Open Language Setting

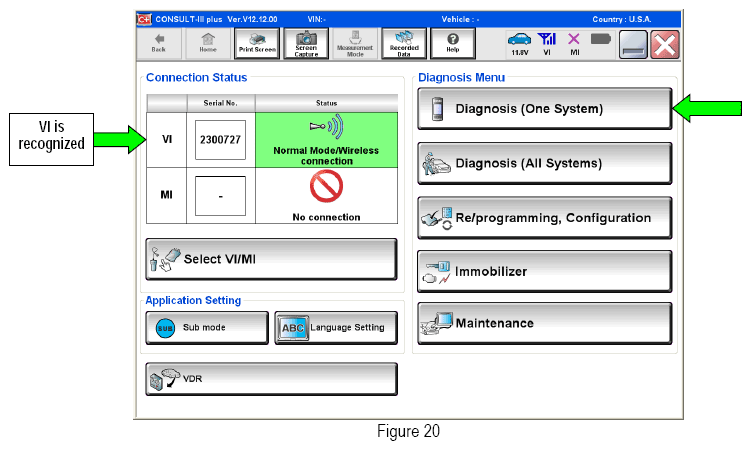[x=336, y=328]
